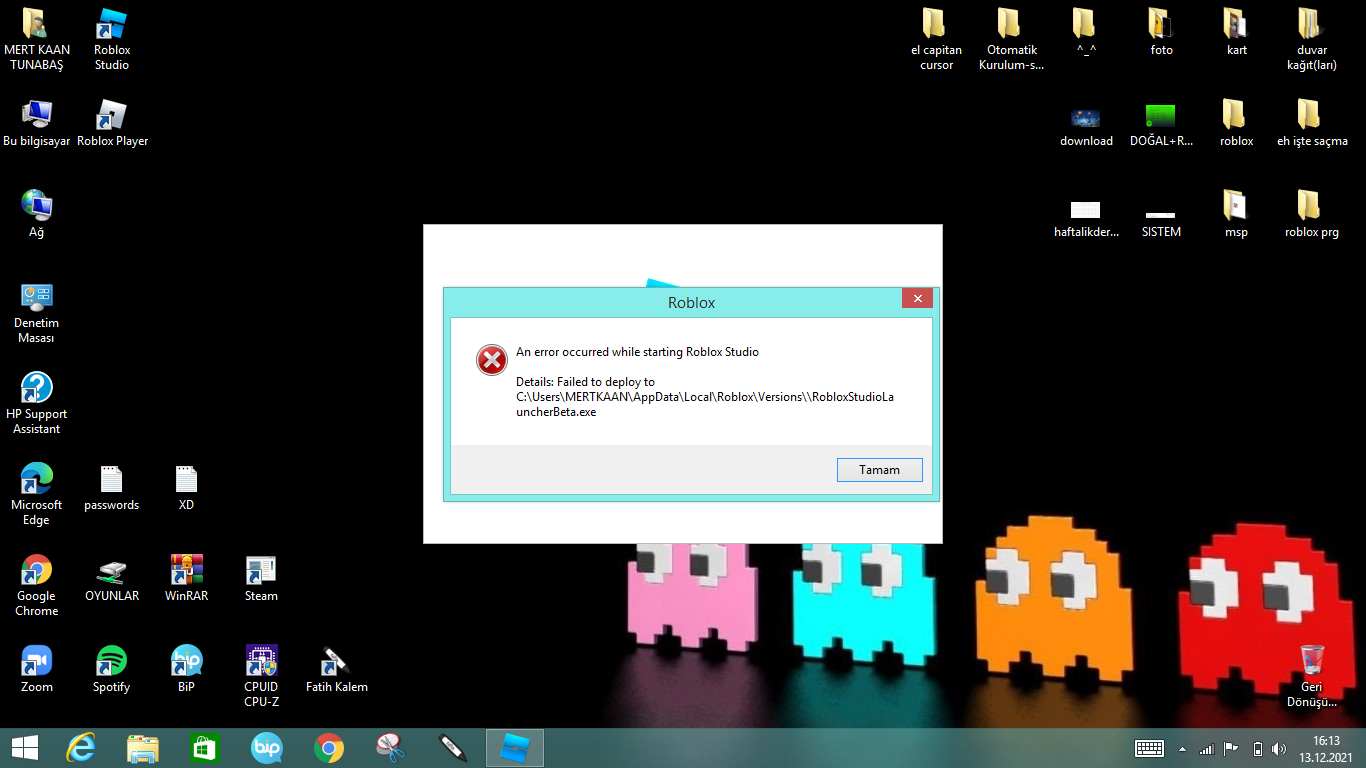
Task: Select the el capitan cursor folder
Action: click(937, 40)
